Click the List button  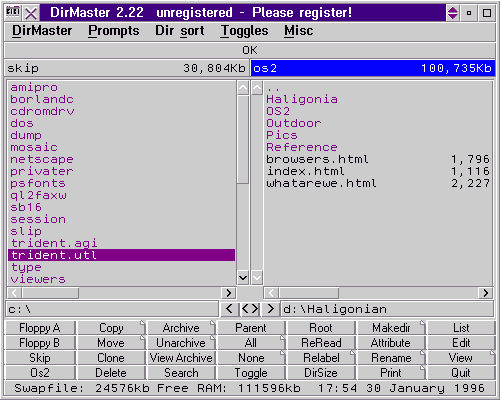pyautogui.click(x=461, y=328)
